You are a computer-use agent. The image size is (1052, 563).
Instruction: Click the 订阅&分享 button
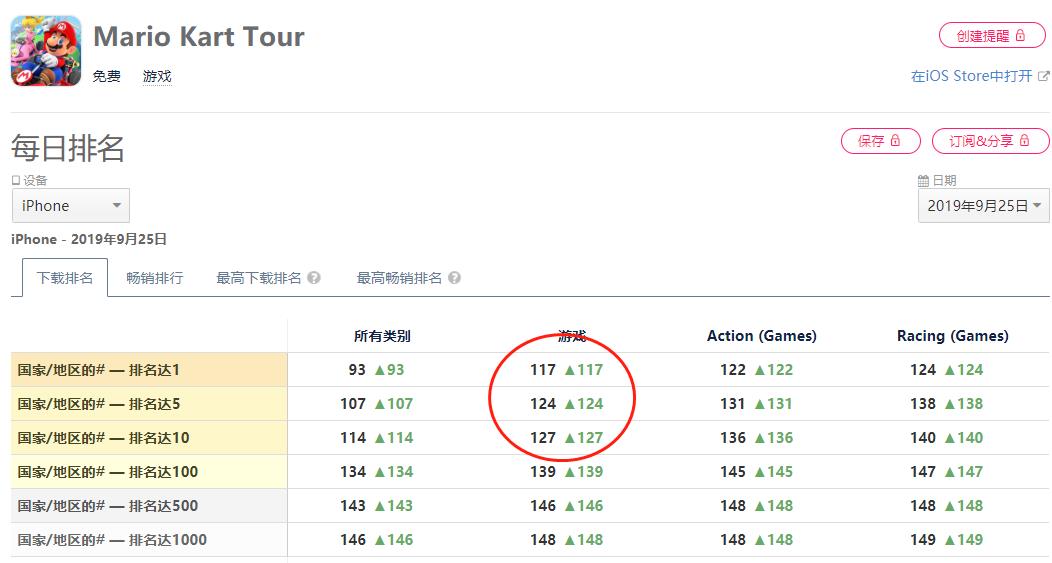coord(990,140)
